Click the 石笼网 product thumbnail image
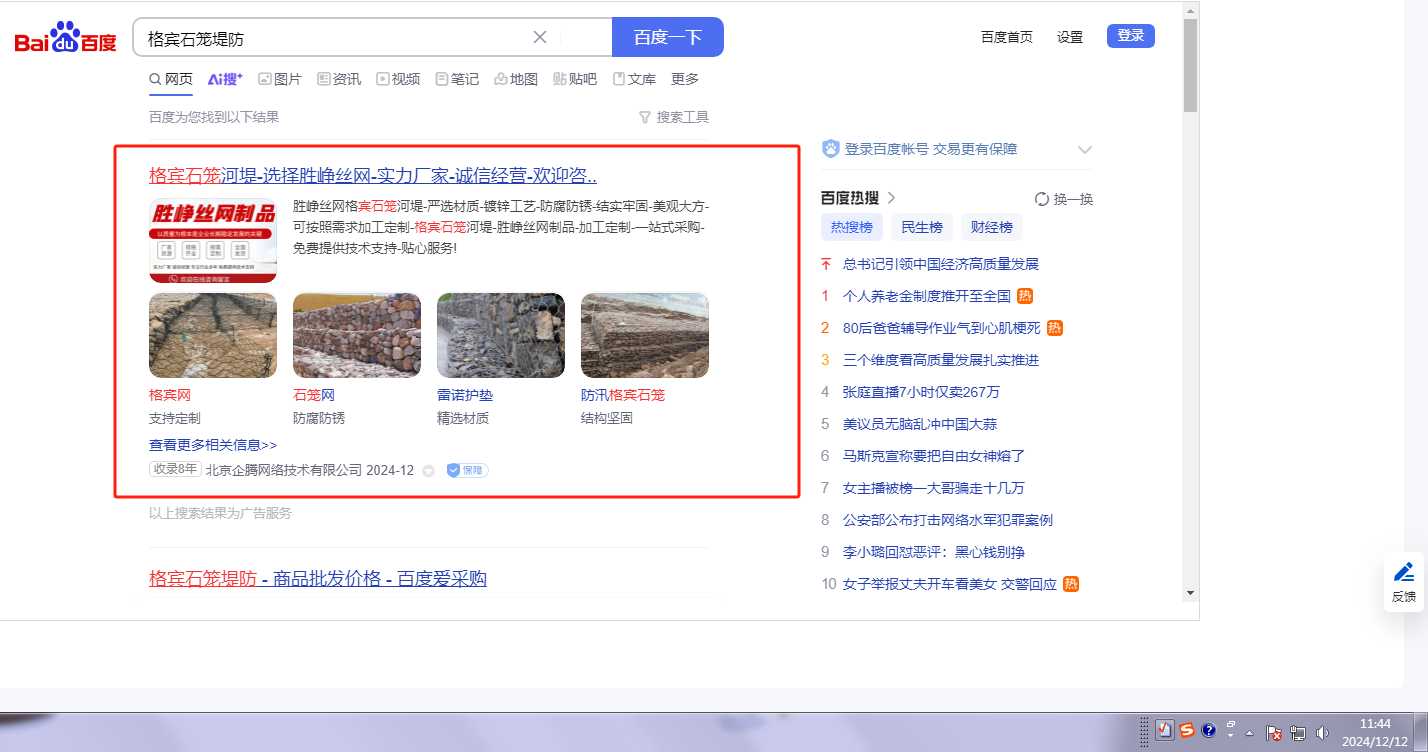 356,335
